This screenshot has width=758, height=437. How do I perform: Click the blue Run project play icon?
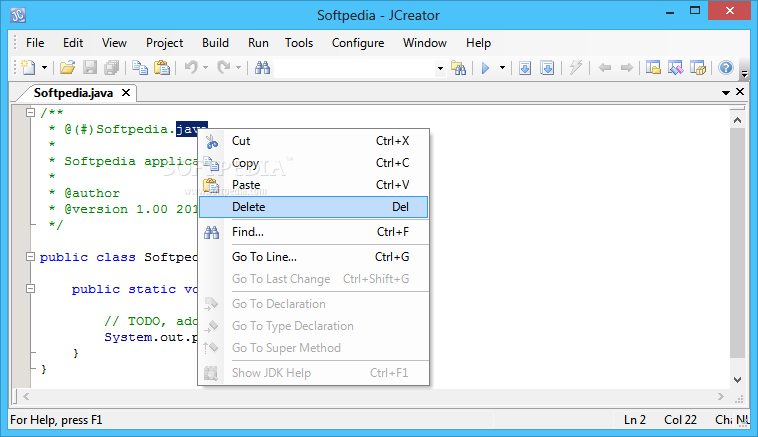coord(486,68)
